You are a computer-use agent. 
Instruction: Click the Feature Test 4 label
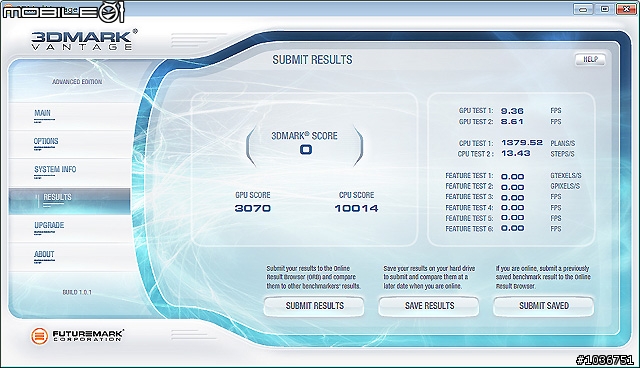(x=469, y=208)
